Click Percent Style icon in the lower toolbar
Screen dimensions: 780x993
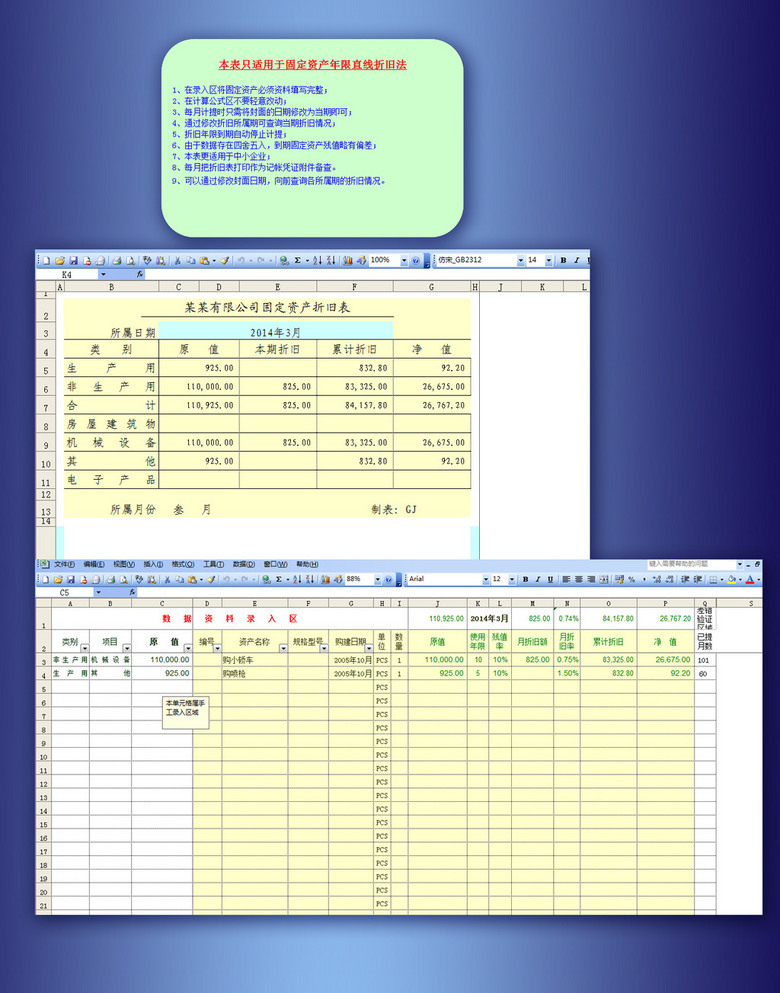[631, 579]
